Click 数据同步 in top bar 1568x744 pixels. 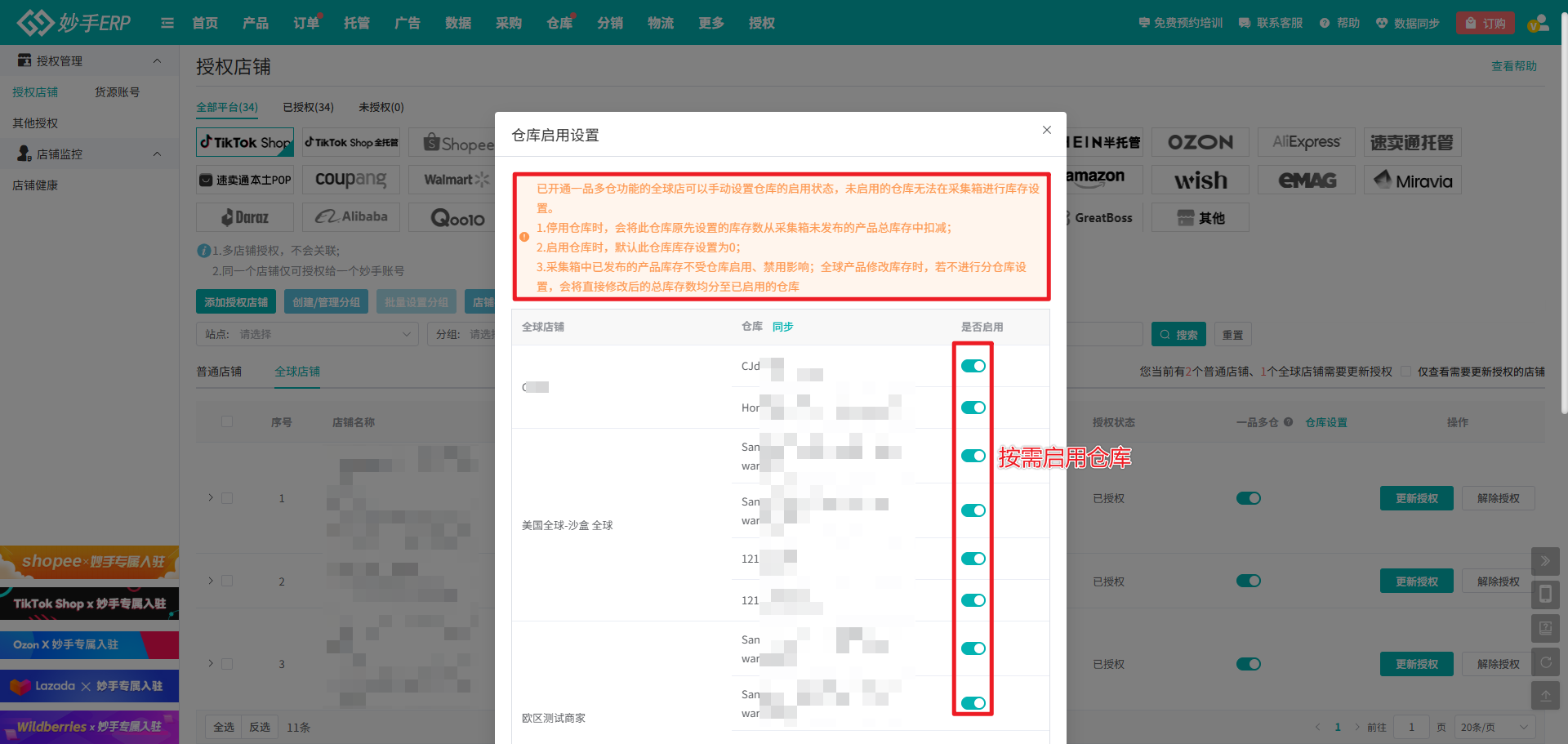(1408, 23)
